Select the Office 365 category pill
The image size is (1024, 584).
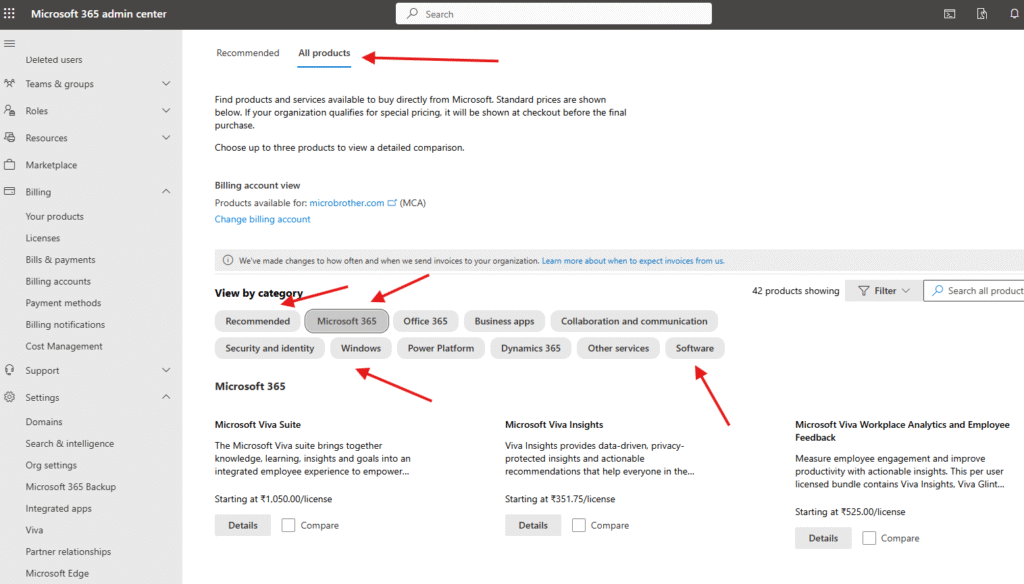pos(425,321)
